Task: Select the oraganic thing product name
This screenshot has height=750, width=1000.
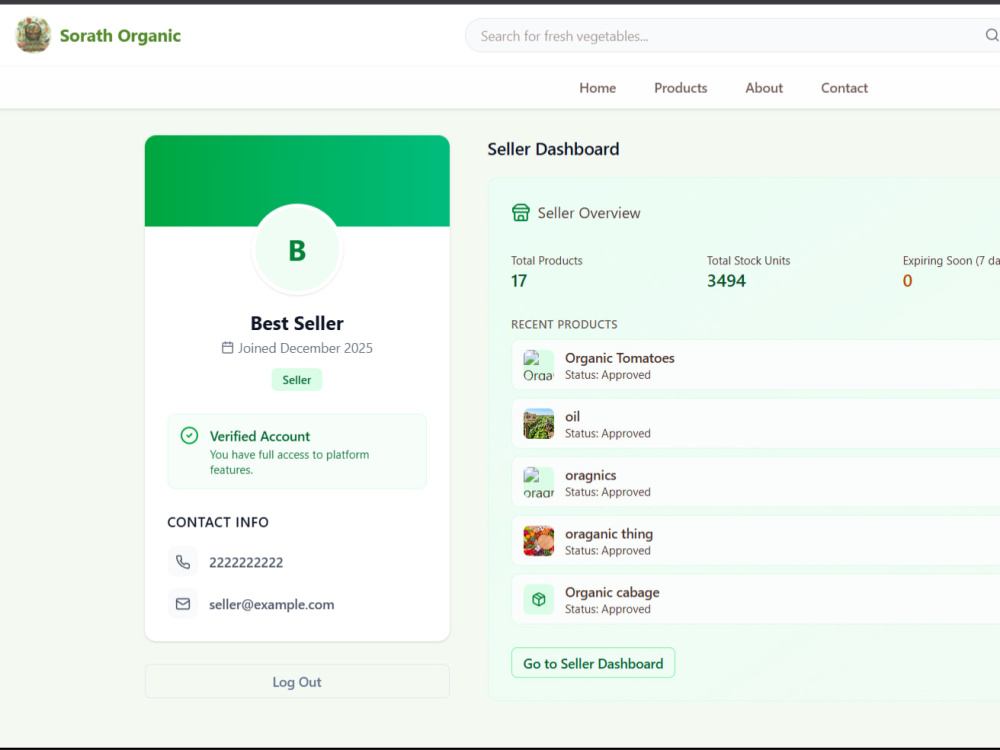Action: 609,534
